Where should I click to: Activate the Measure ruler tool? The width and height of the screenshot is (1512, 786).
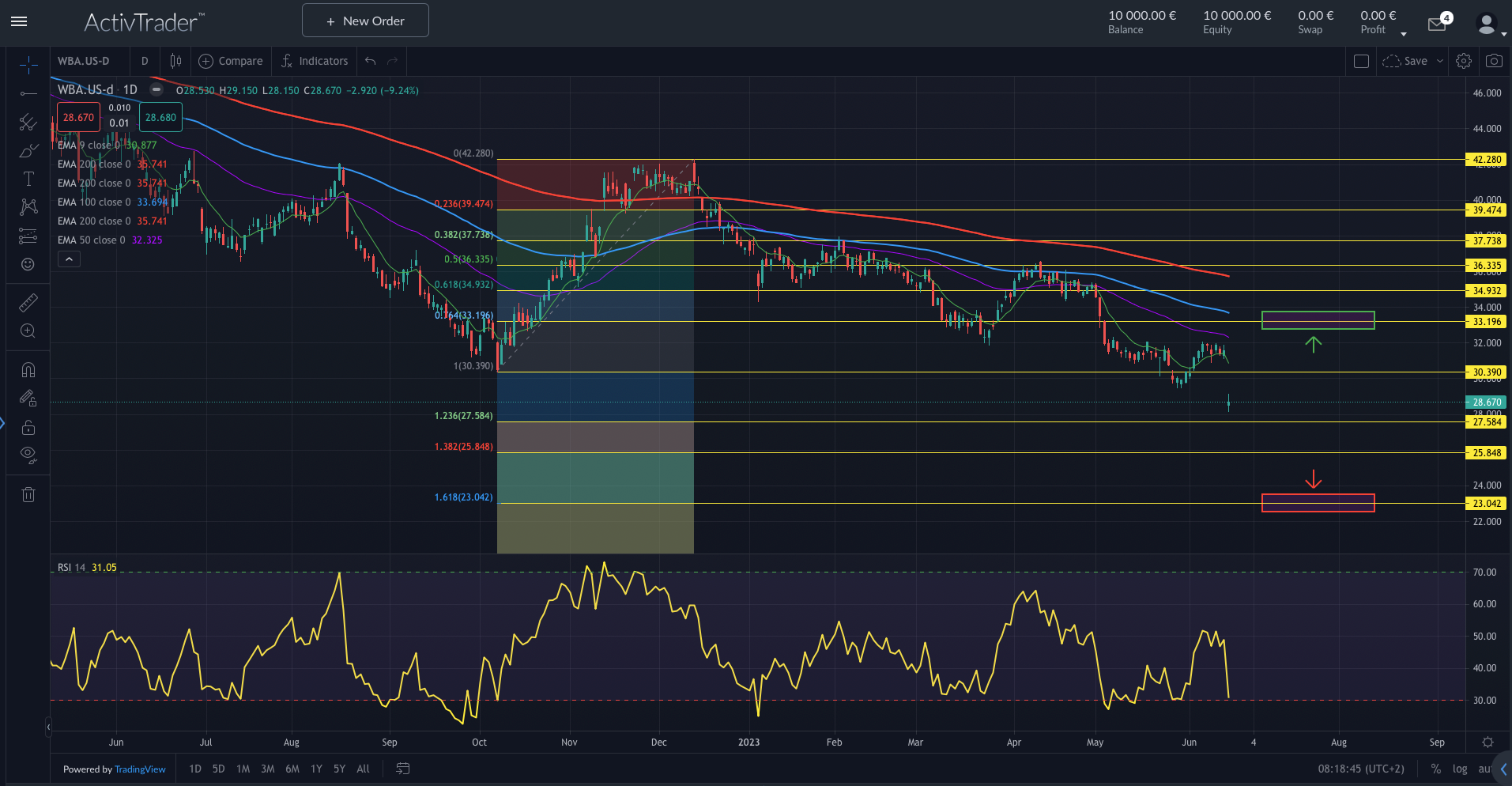coord(28,303)
